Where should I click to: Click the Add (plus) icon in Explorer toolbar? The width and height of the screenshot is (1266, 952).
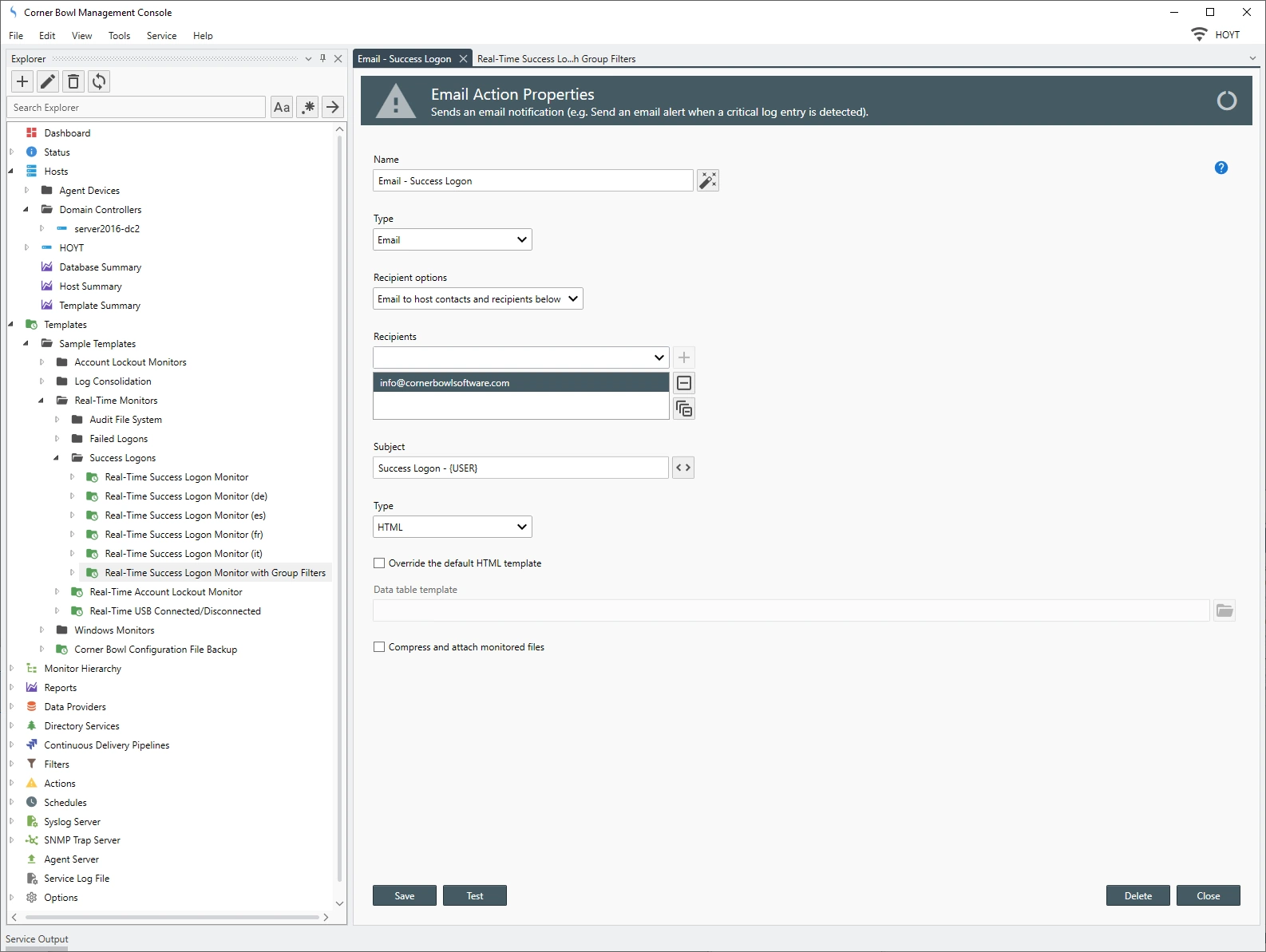[22, 81]
